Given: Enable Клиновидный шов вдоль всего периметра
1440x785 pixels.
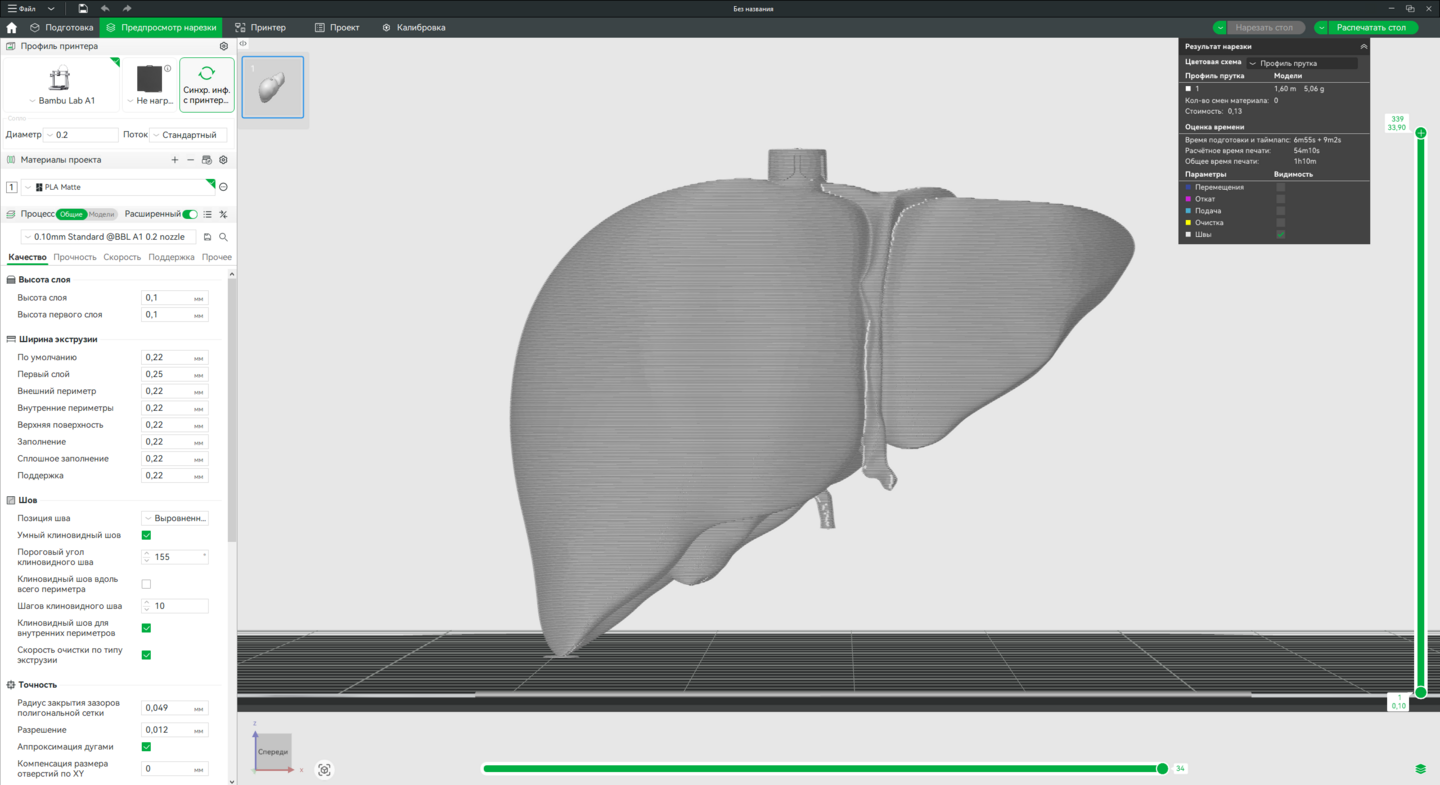Looking at the screenshot, I should coord(146,584).
